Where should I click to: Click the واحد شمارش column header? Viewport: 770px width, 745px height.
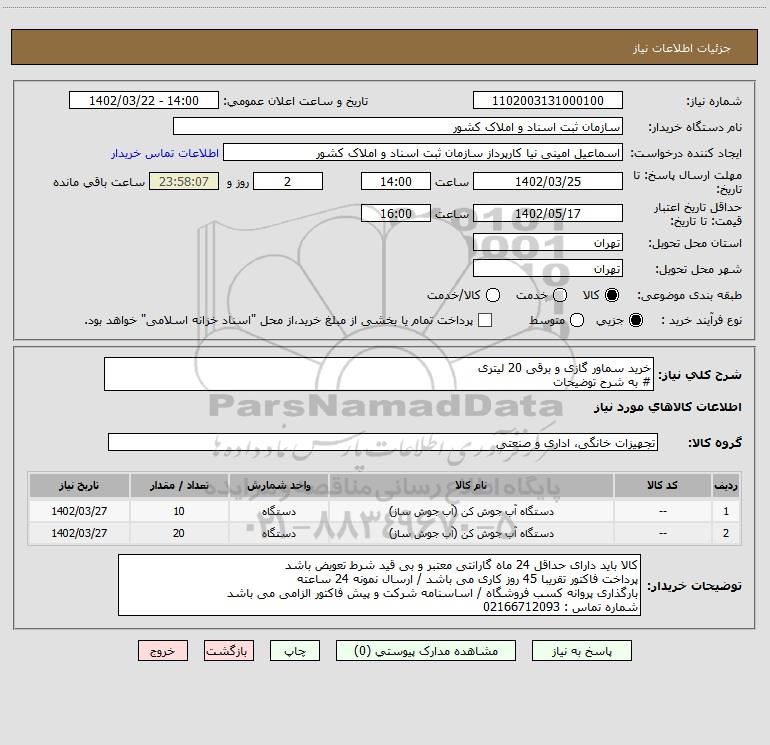278,485
